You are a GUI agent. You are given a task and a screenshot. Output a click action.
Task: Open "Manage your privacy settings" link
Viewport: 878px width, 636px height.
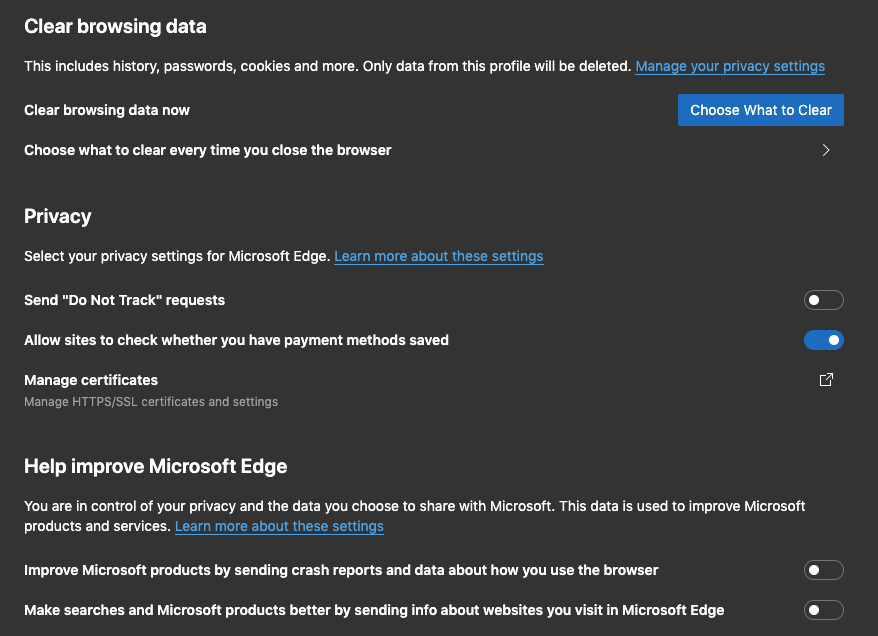pos(730,66)
